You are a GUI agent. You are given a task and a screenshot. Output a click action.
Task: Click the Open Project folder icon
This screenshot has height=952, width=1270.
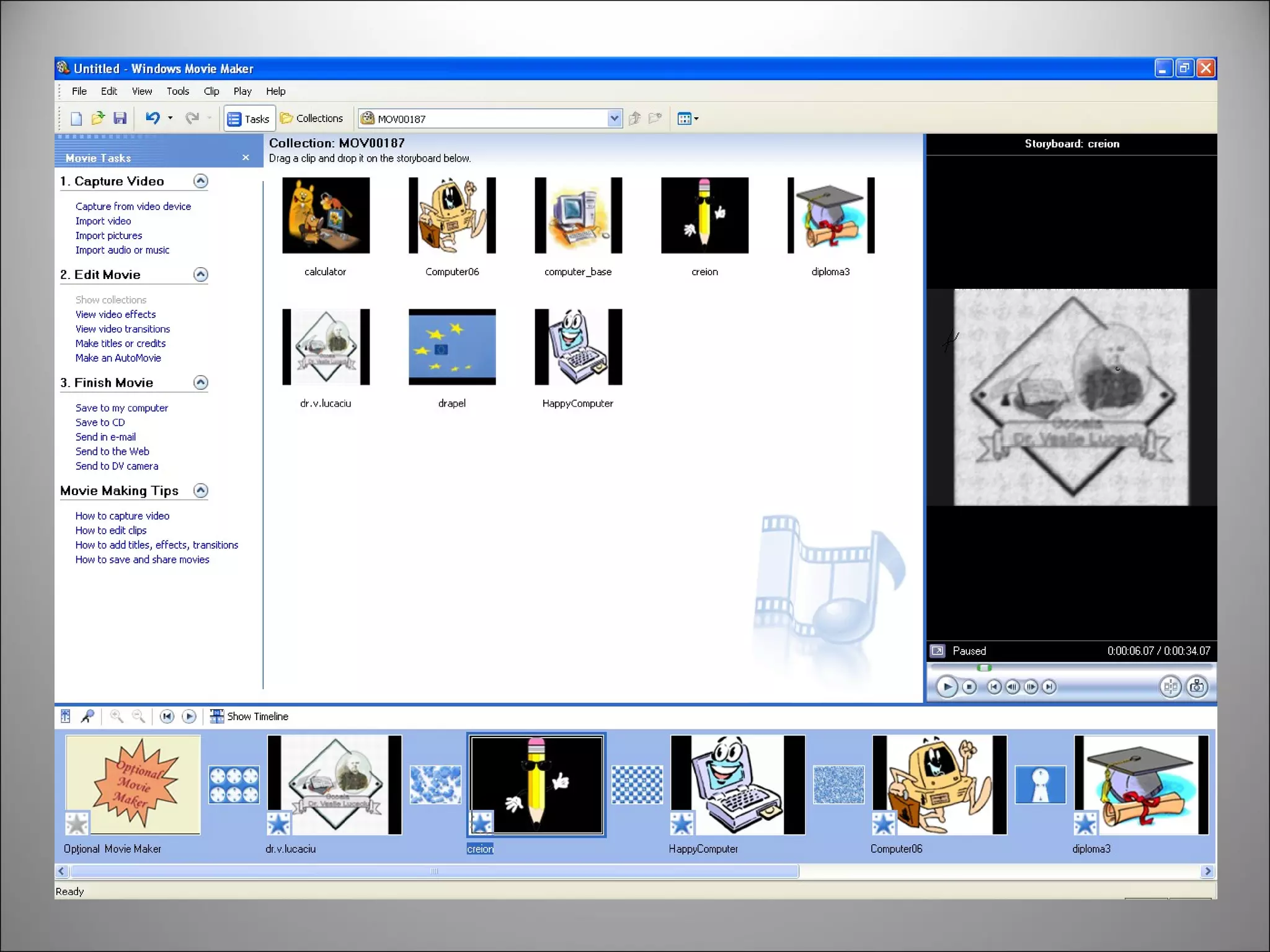pos(98,118)
